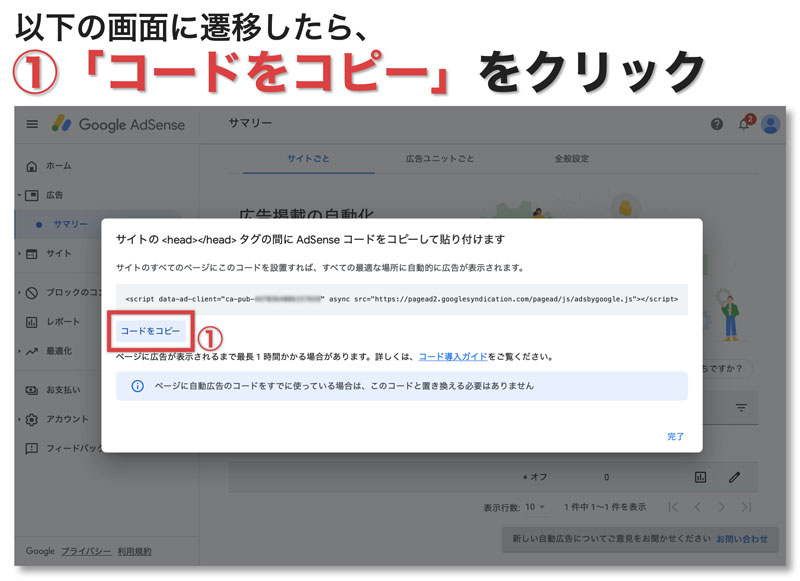The width and height of the screenshot is (800, 581).
Task: Click the お問い合わせ link
Action: click(742, 539)
